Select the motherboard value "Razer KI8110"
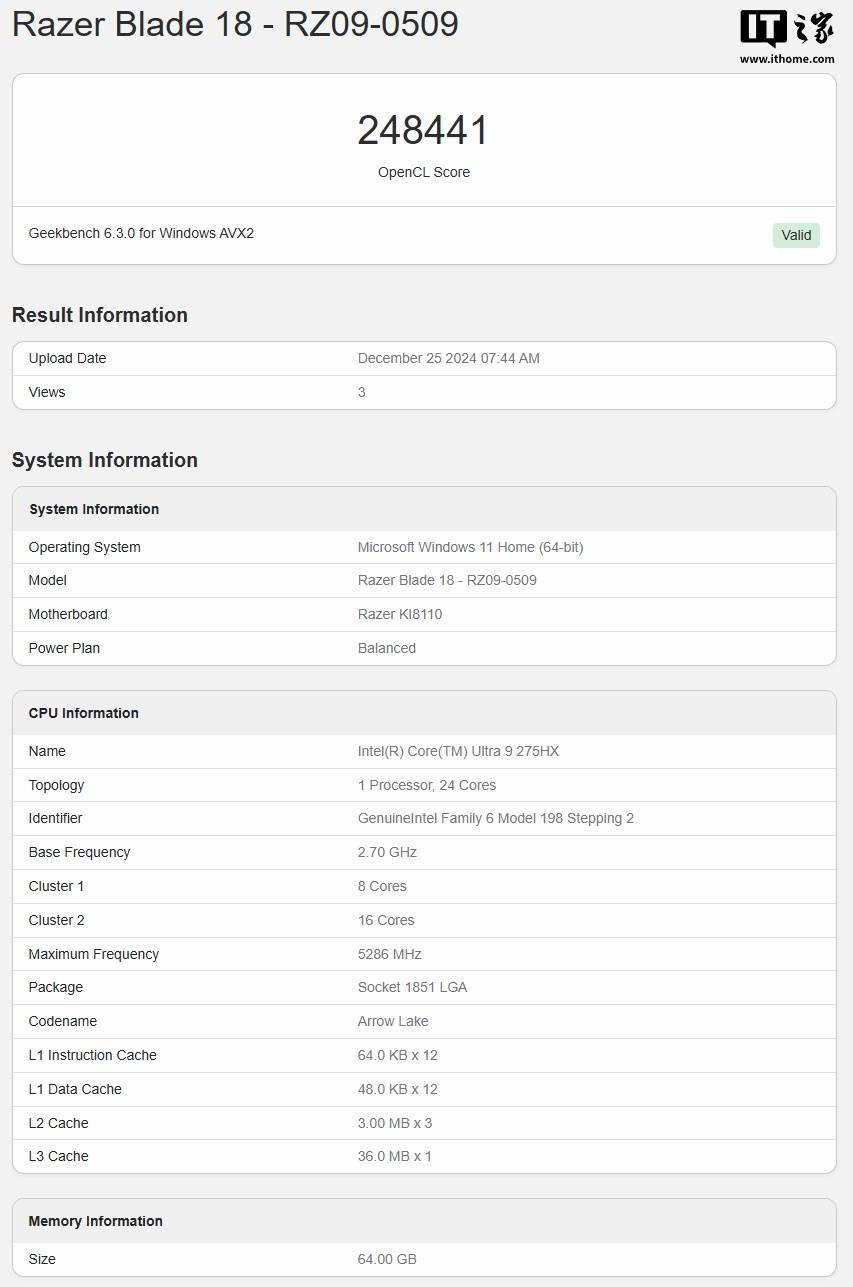Screen dimensions: 853x1287 pyautogui.click(x=400, y=614)
